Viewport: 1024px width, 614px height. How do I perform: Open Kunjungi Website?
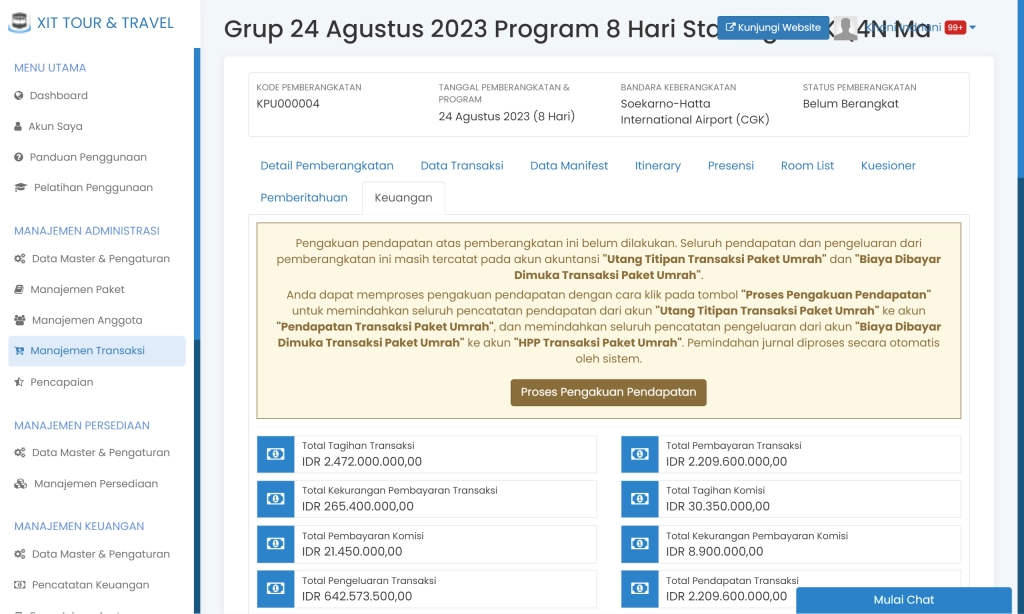(x=772, y=27)
